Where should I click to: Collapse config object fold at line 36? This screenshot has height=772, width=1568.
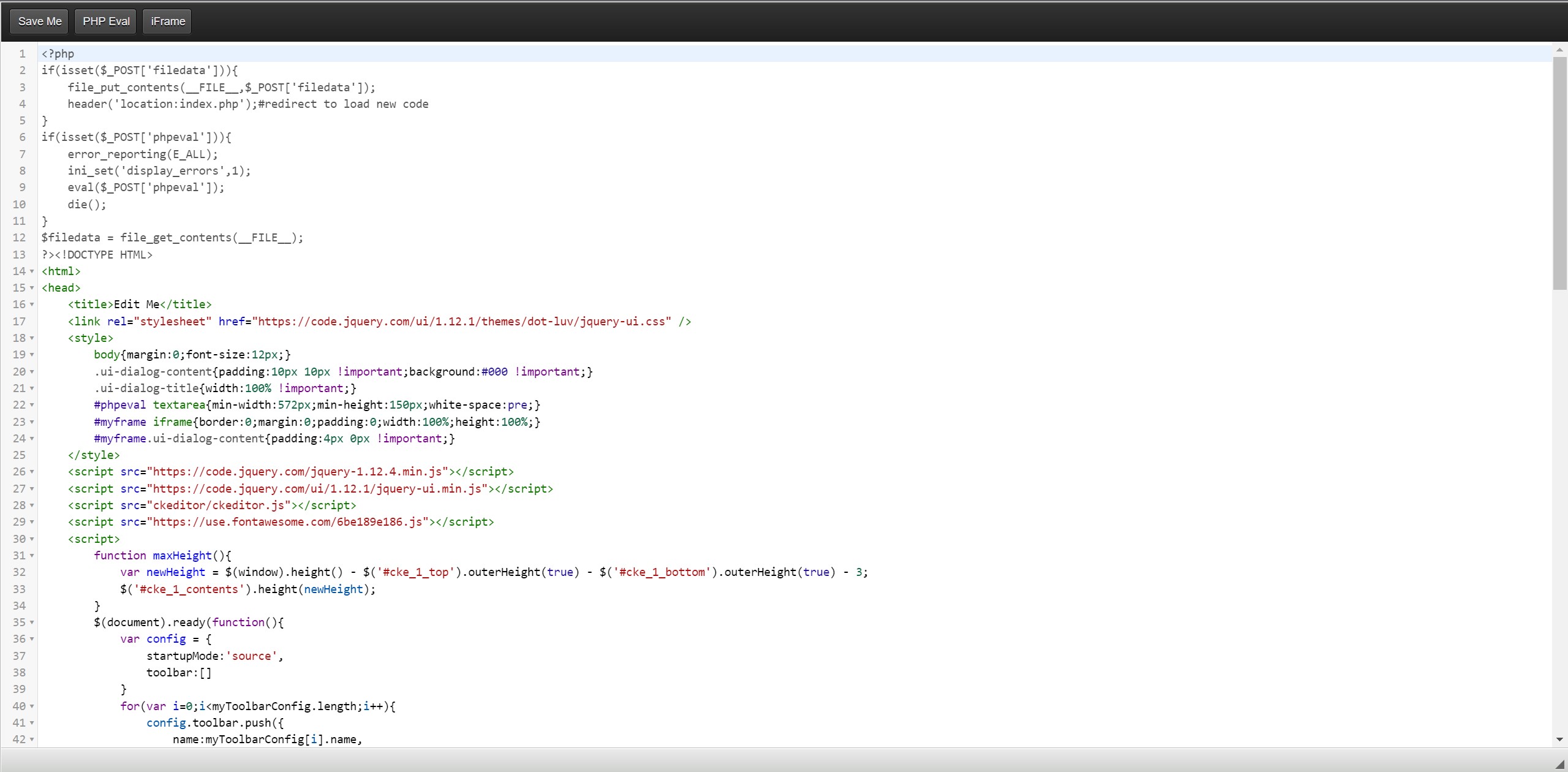point(32,639)
